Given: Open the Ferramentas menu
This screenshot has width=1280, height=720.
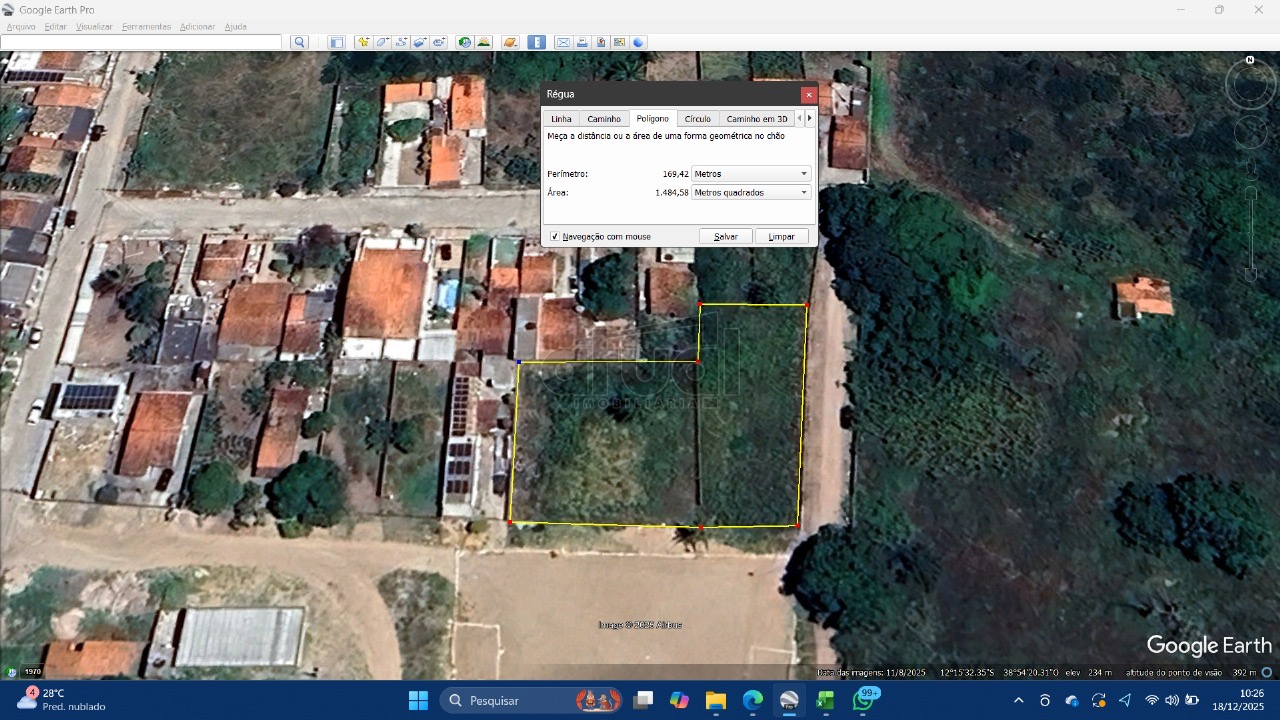Looking at the screenshot, I should click(x=146, y=27).
